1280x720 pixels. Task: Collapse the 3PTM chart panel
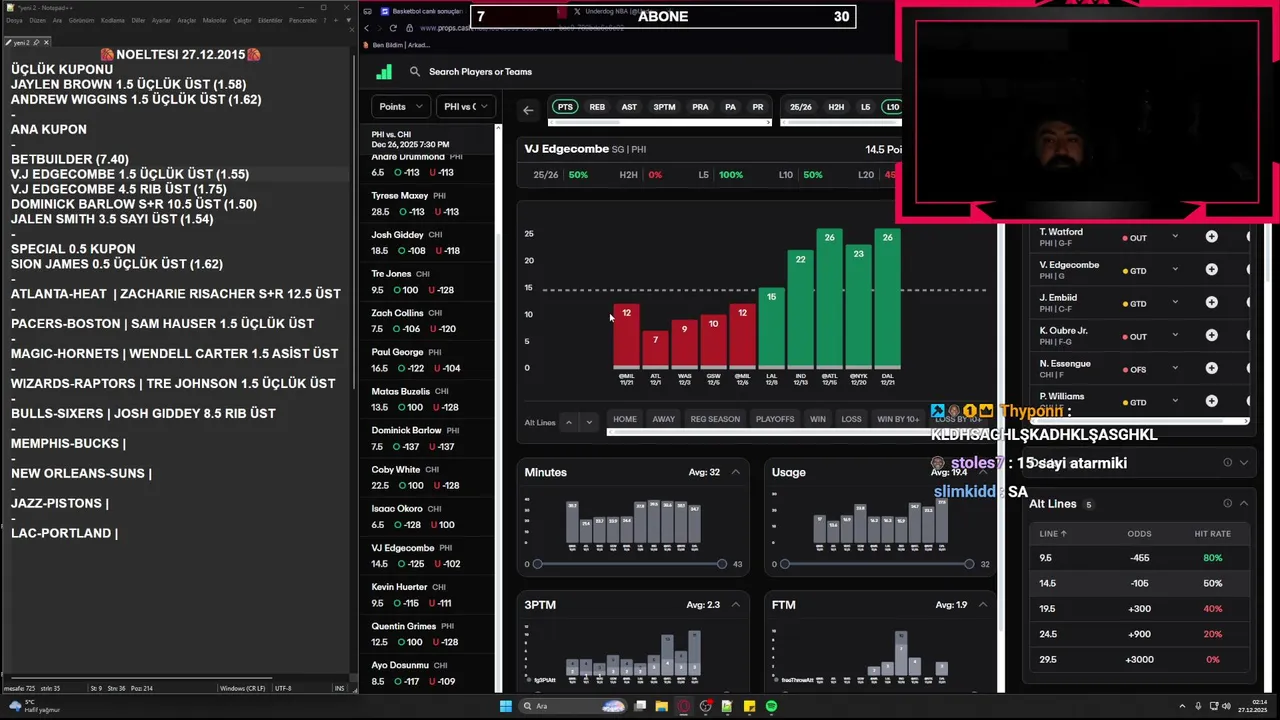[x=736, y=604]
